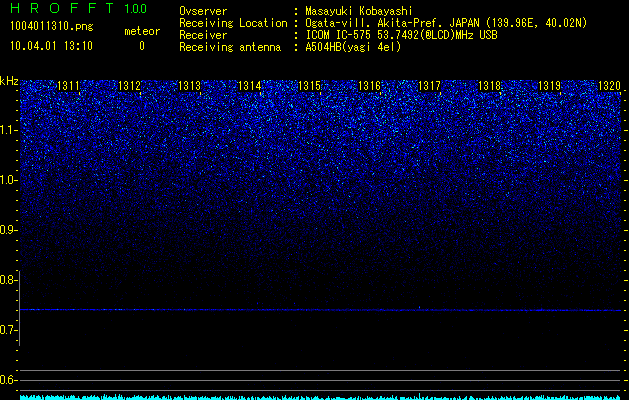Click the small signal blip below the 1317 marker
629x400 pixels.
point(420,307)
